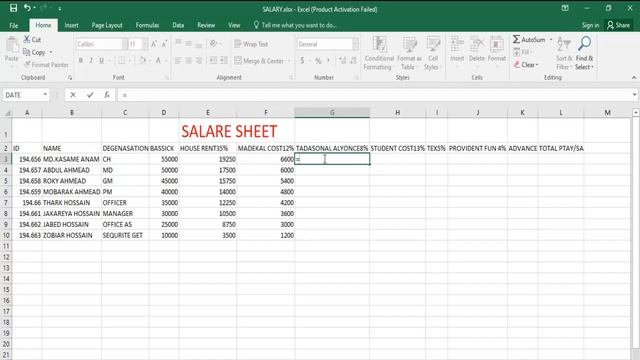Screen dimensions: 640x360
Task: Click the Font Color A icon
Action: click(x=158, y=60)
